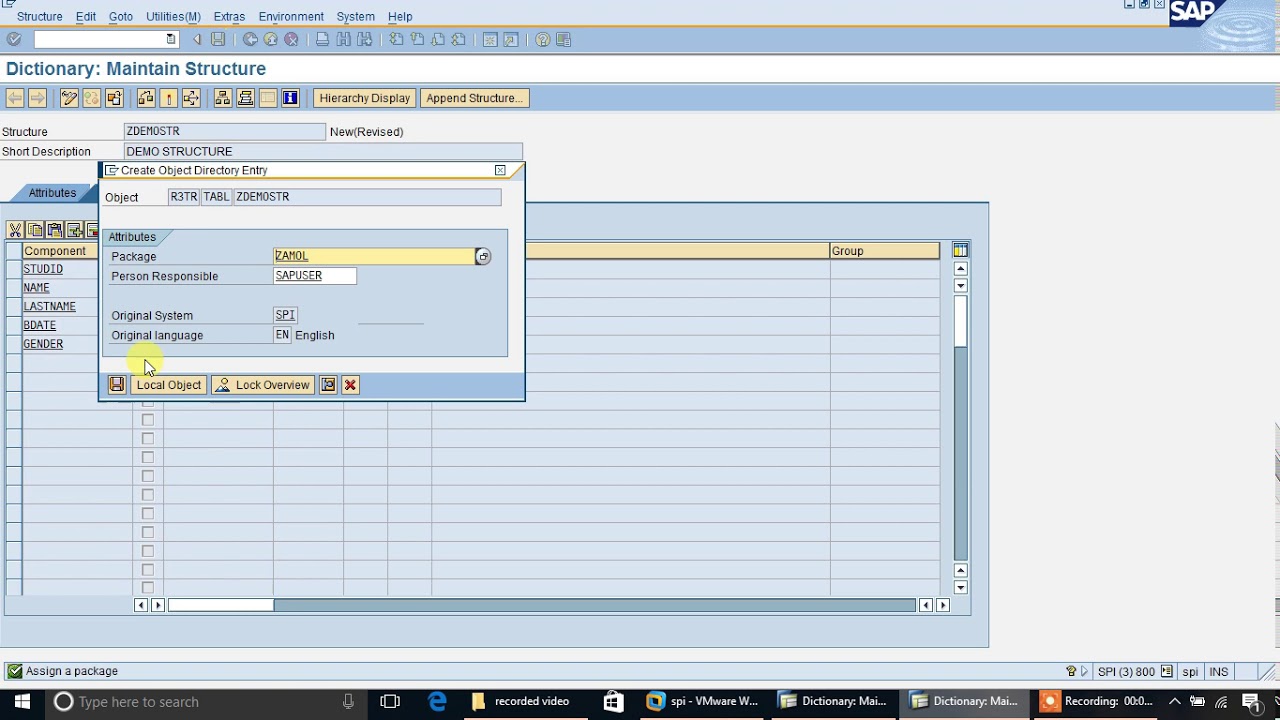Screen dimensions: 1280x720
Task: Click the Print icon in standard toolbar
Action: (322, 39)
